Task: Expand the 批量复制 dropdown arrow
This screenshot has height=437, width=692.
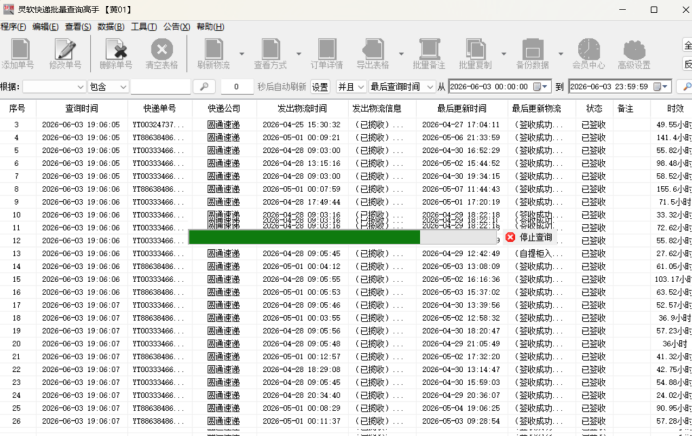Action: (x=504, y=54)
